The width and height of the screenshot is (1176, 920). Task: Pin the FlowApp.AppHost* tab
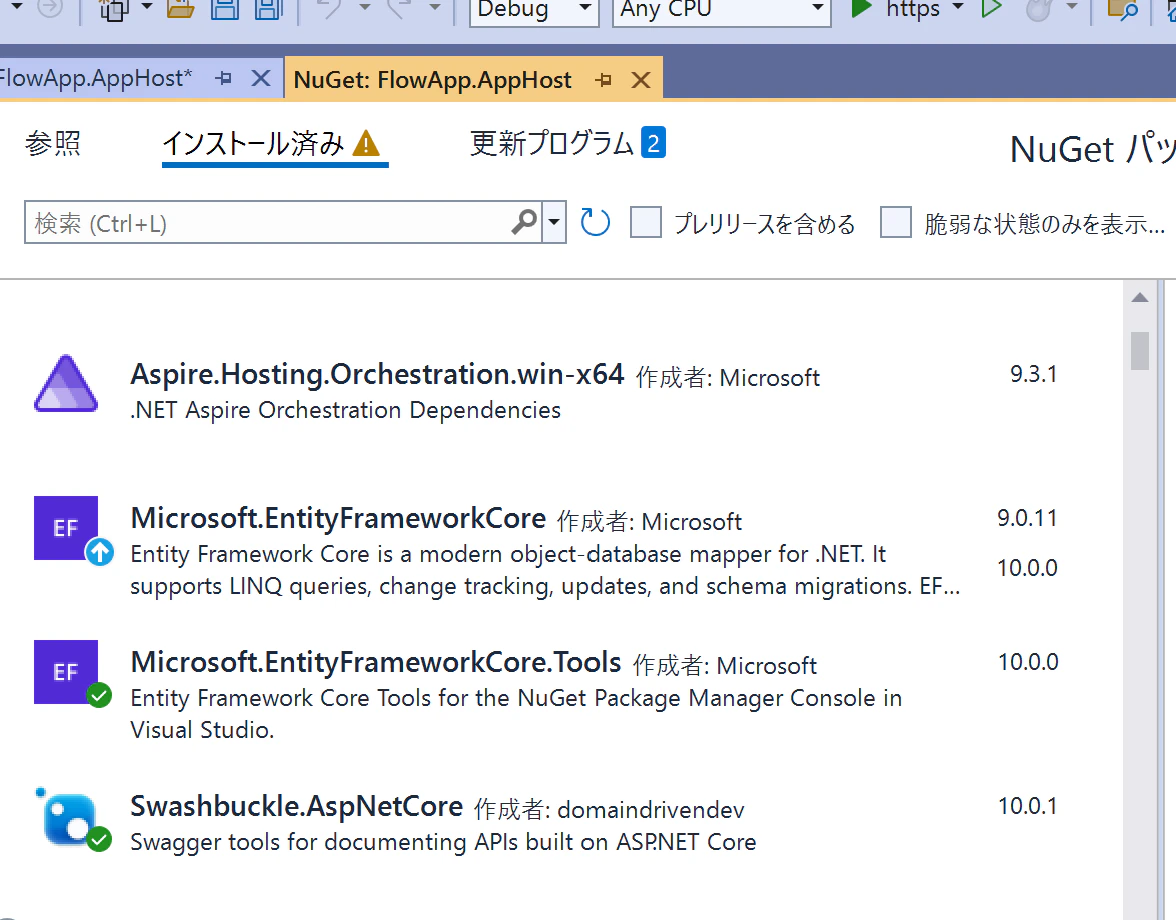[x=224, y=78]
